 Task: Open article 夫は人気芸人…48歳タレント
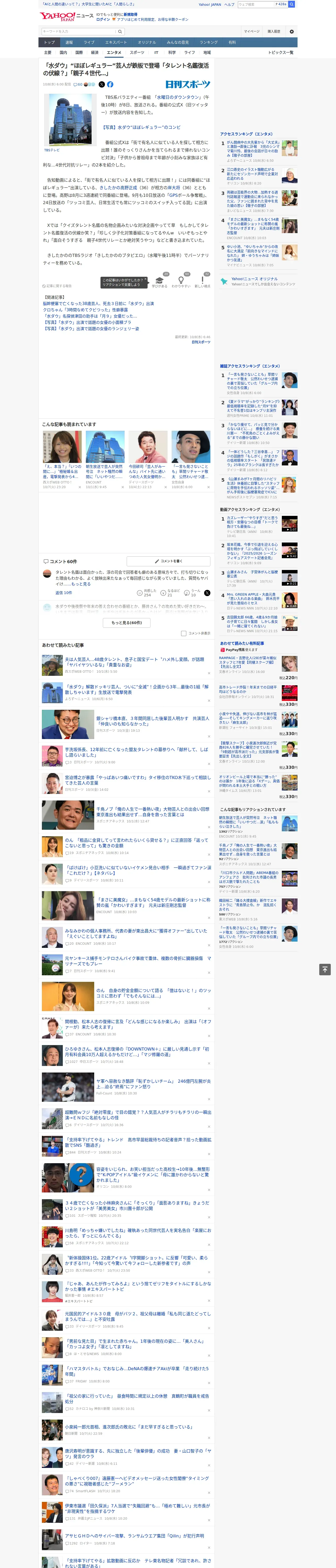click(134, 662)
